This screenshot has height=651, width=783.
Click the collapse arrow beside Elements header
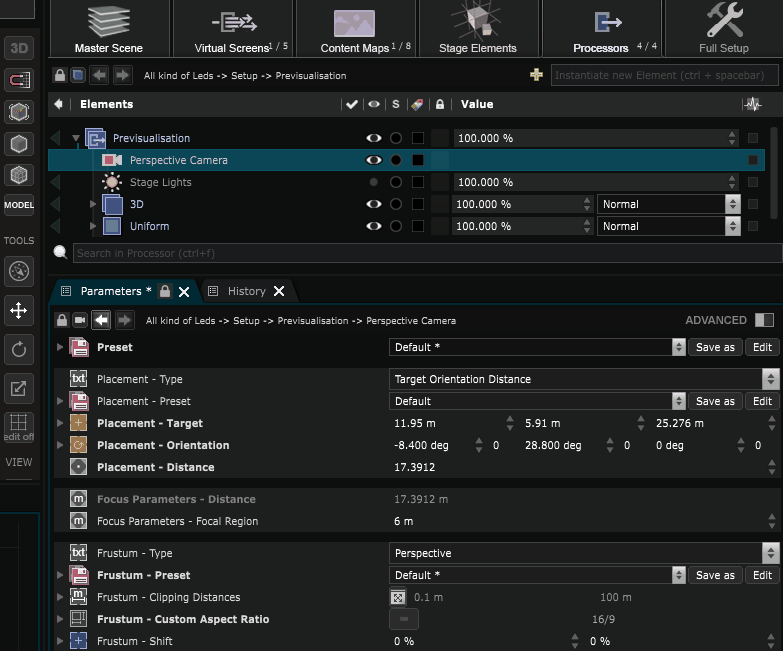[58, 104]
